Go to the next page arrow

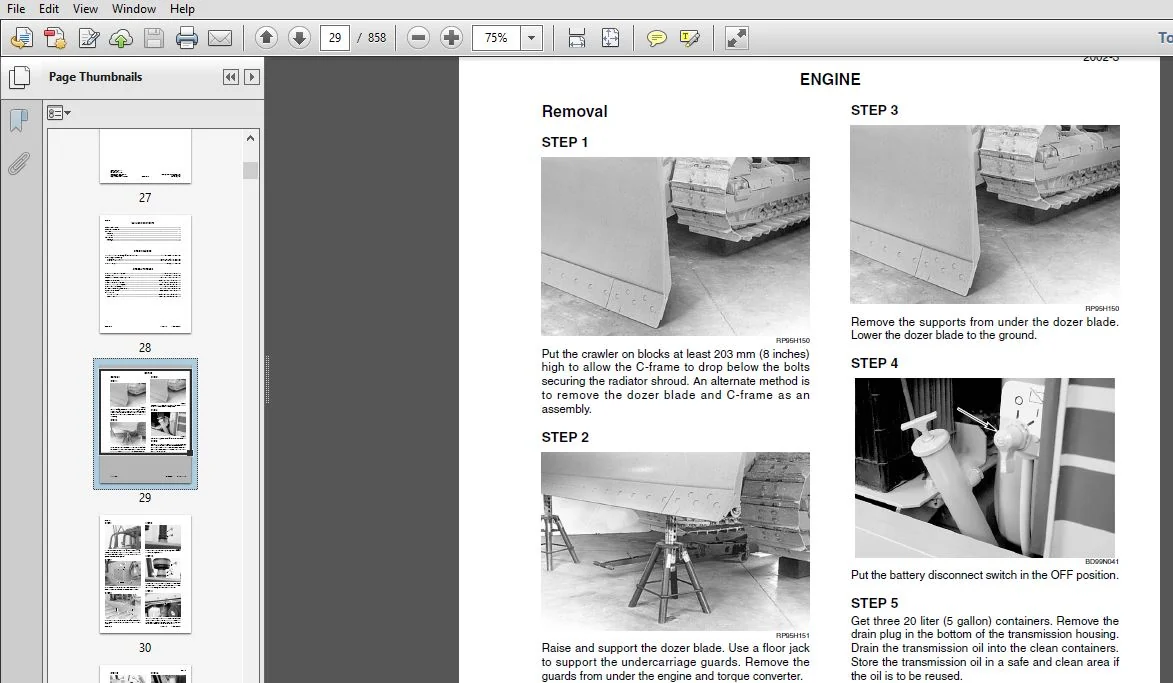click(299, 37)
